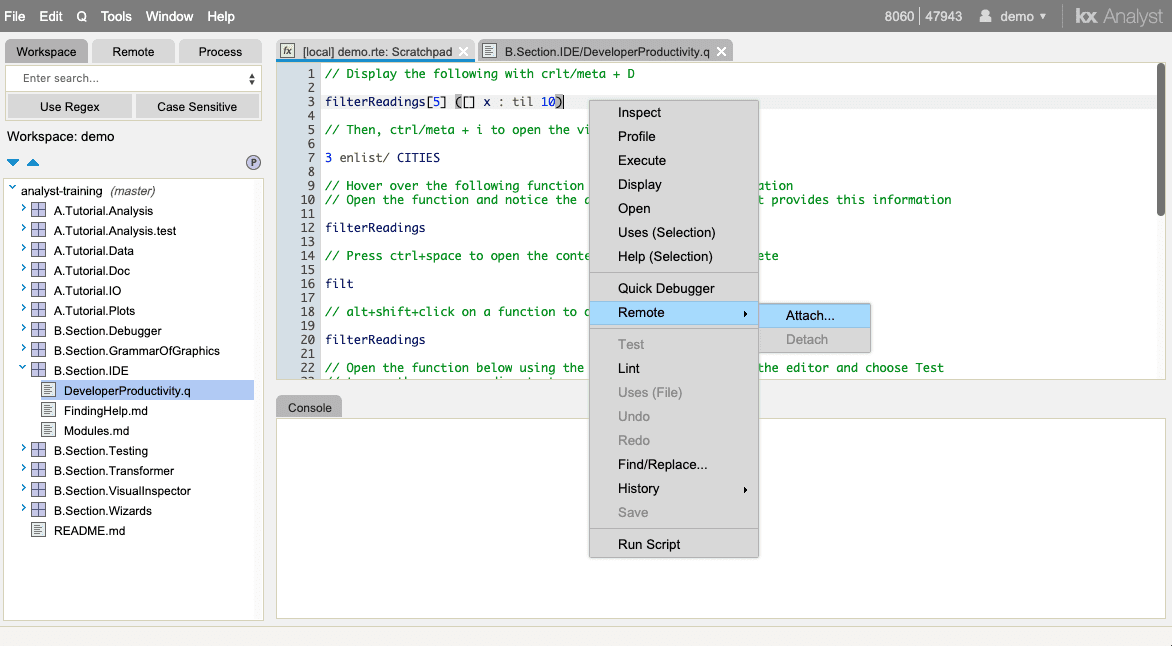
Task: Click the KX Analyst logo
Action: click(x=1119, y=16)
